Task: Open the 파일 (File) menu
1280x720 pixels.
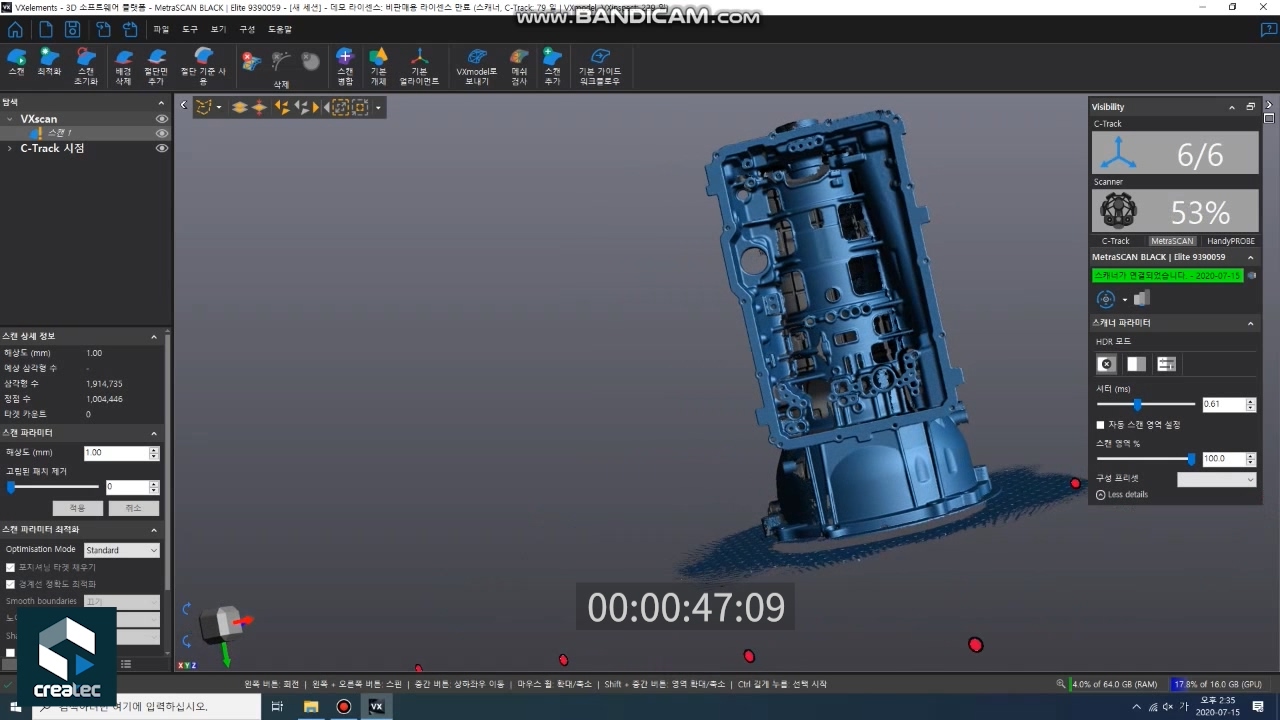Action: coord(161,30)
